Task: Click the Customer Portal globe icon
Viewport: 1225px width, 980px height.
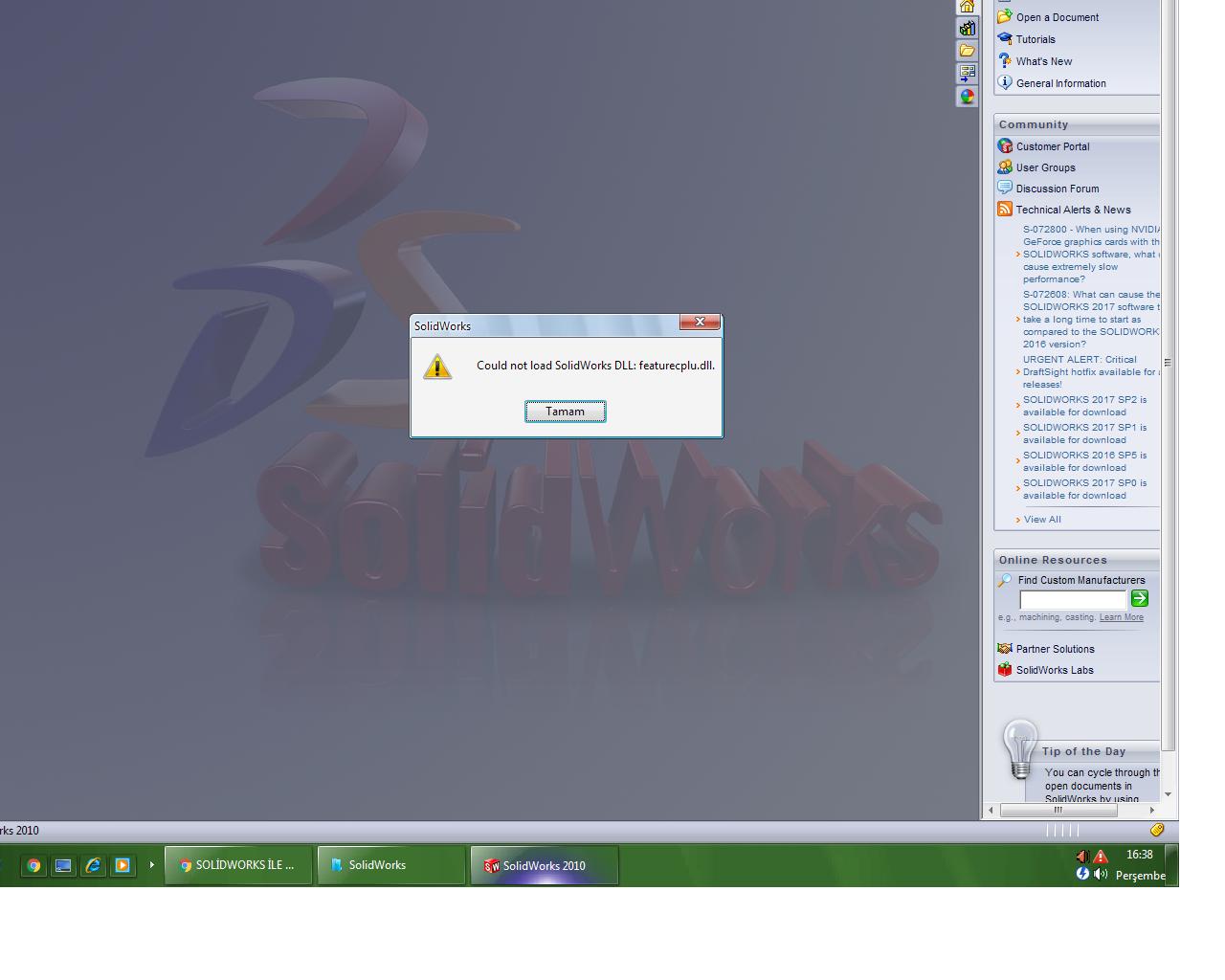Action: tap(1005, 146)
